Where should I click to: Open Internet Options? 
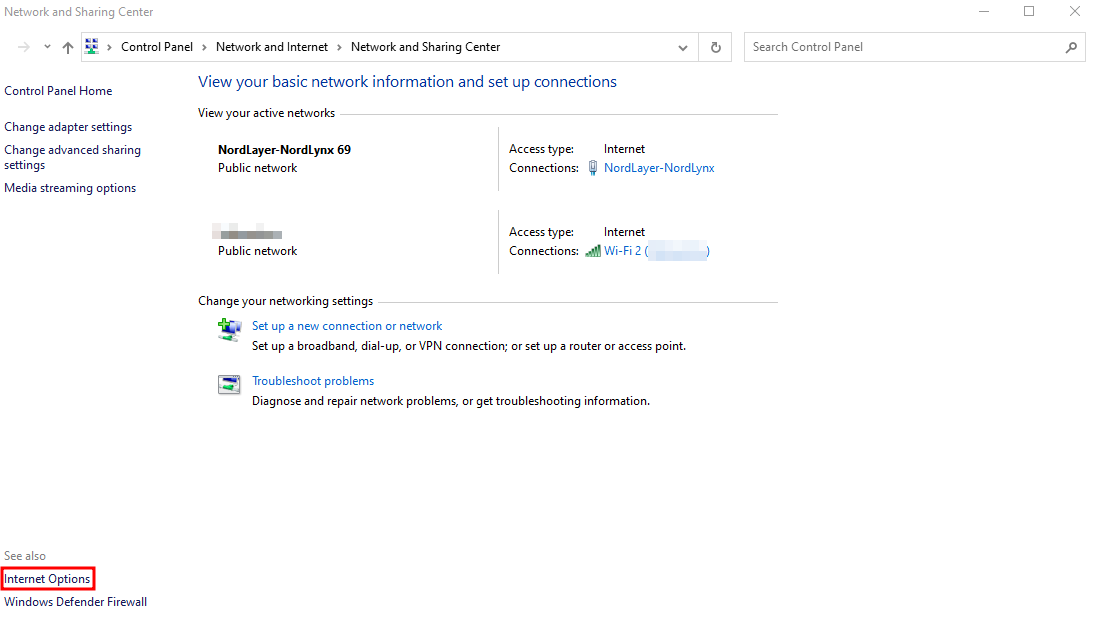pos(46,578)
